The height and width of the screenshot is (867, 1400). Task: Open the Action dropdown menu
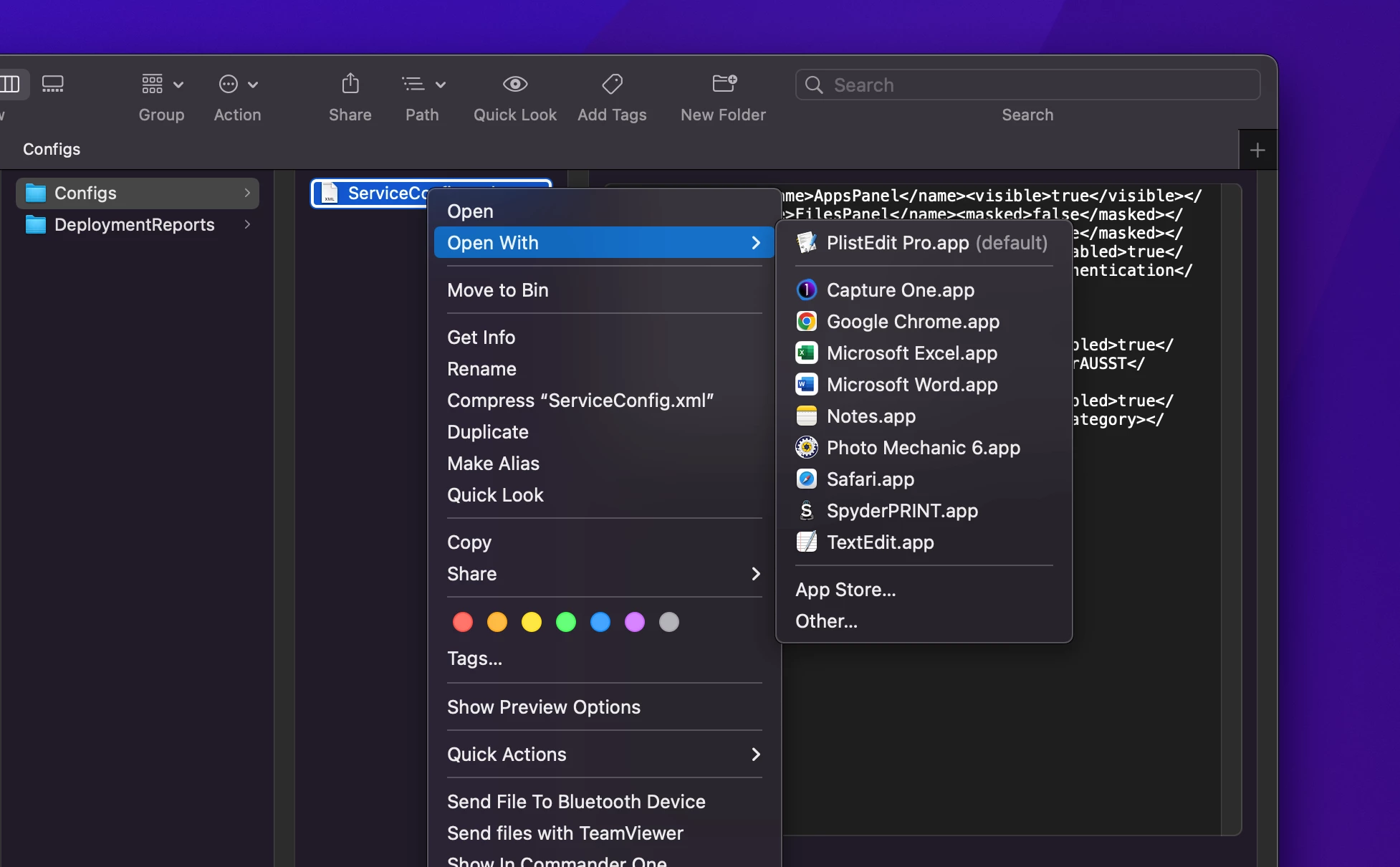pos(237,85)
